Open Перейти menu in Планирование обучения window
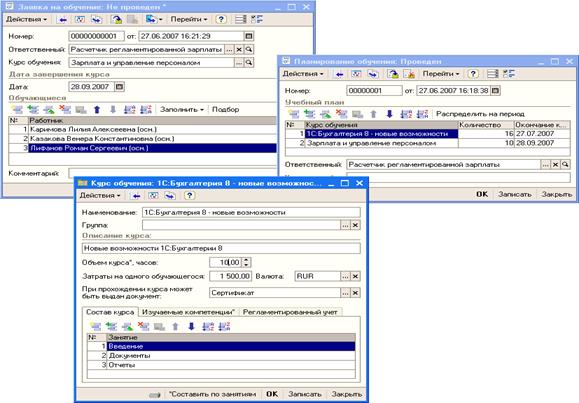The width and height of the screenshot is (579, 403). (x=441, y=74)
